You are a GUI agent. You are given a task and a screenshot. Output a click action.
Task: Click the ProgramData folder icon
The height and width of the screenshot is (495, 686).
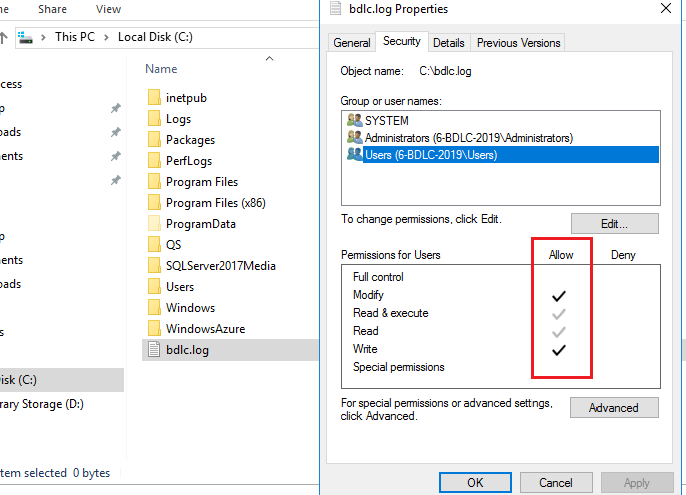click(154, 224)
